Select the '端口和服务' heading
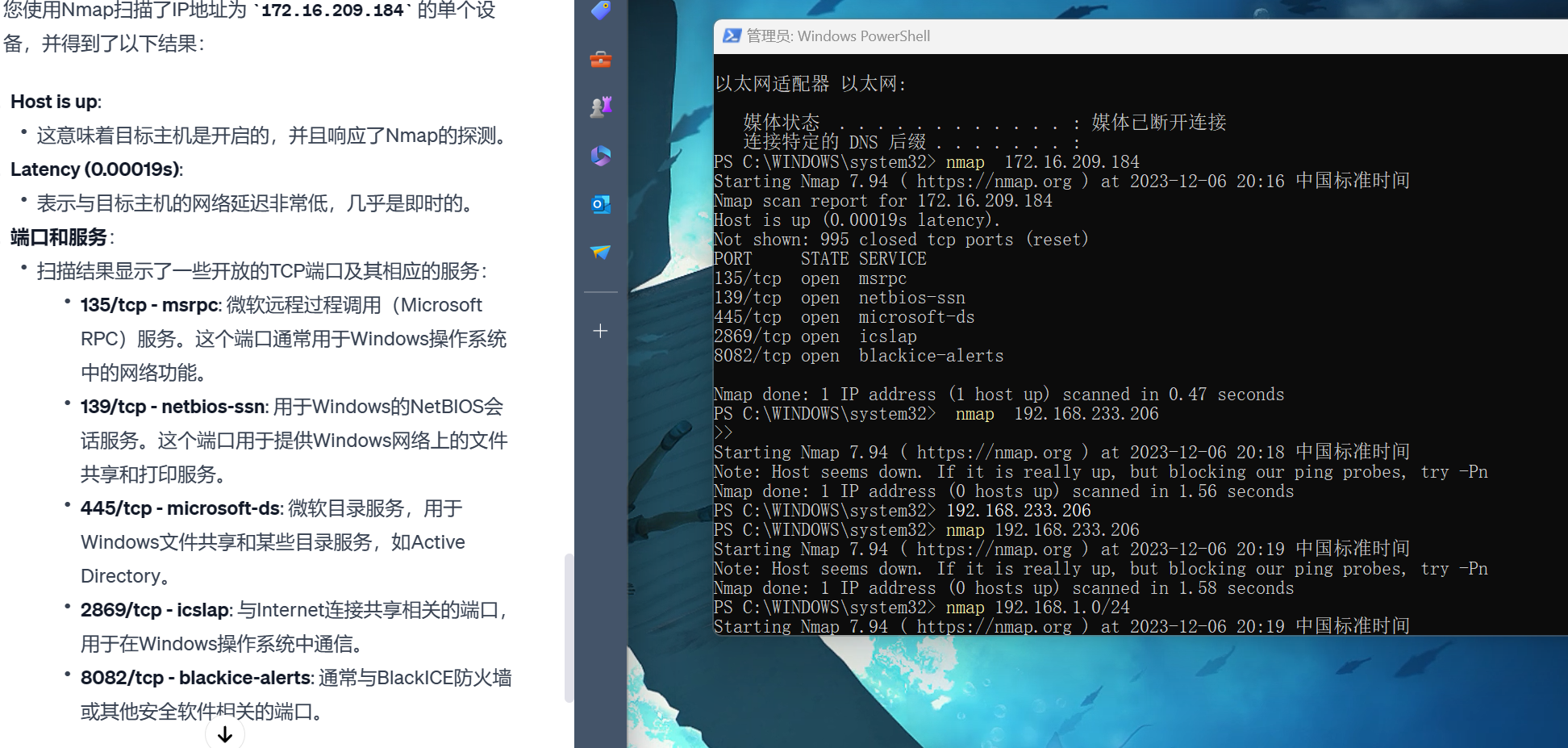The image size is (1568, 748). click(59, 237)
